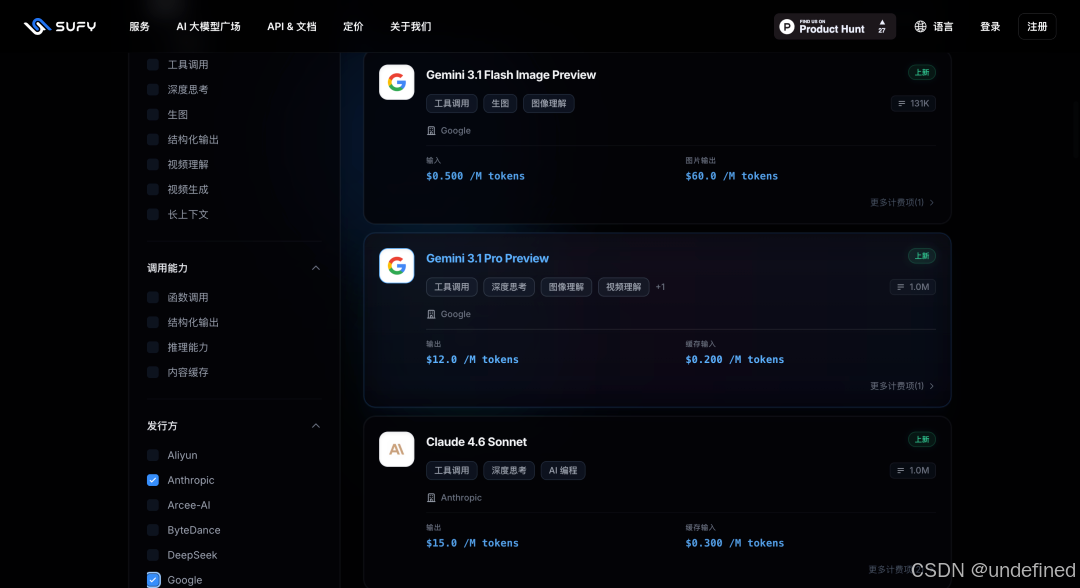This screenshot has height=588, width=1080.
Task: Expand 更多计费项 on Gemini 3.1 Flash Image
Action: pos(902,202)
